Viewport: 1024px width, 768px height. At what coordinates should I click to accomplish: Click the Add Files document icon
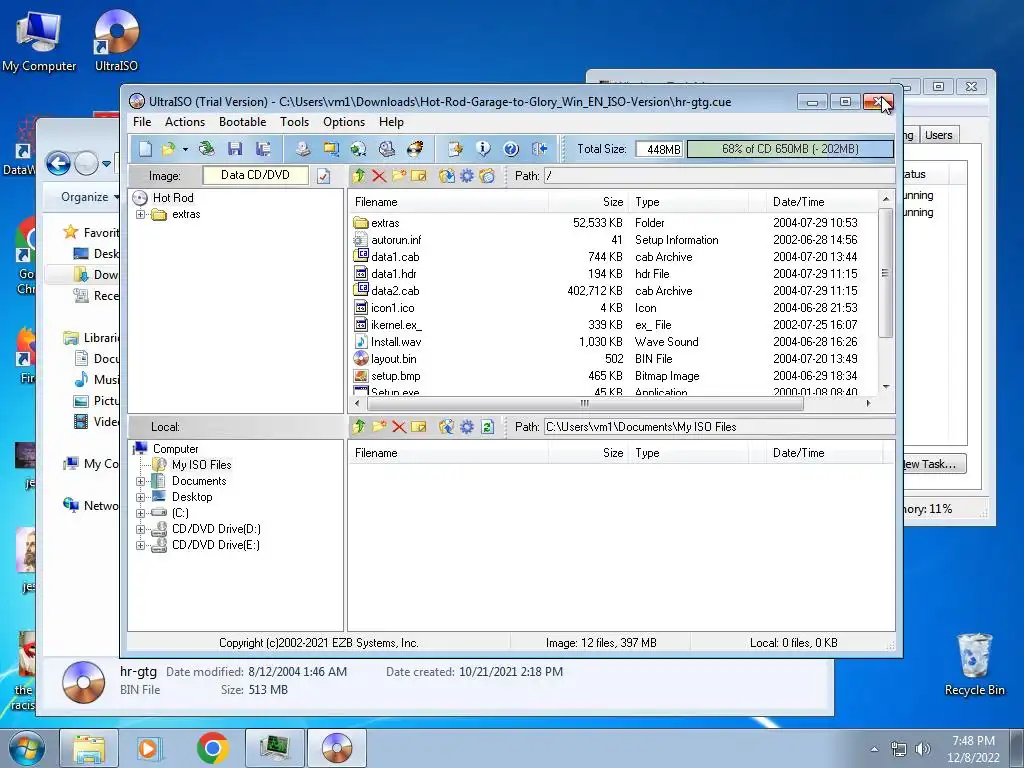click(x=455, y=149)
